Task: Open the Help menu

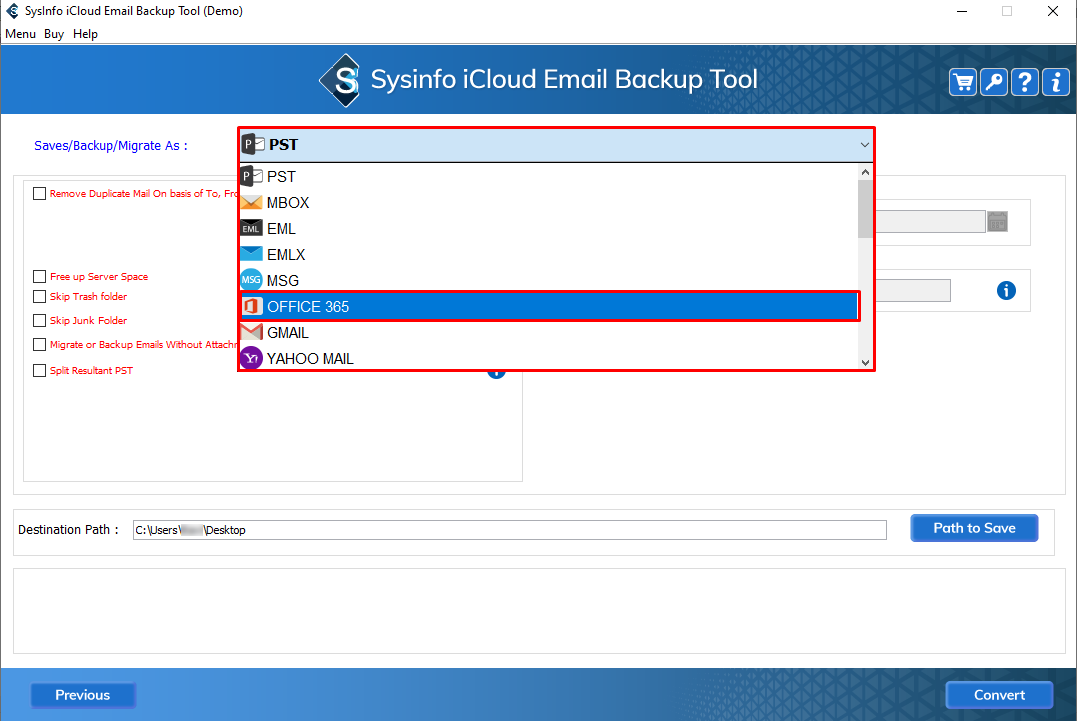Action: pyautogui.click(x=85, y=34)
